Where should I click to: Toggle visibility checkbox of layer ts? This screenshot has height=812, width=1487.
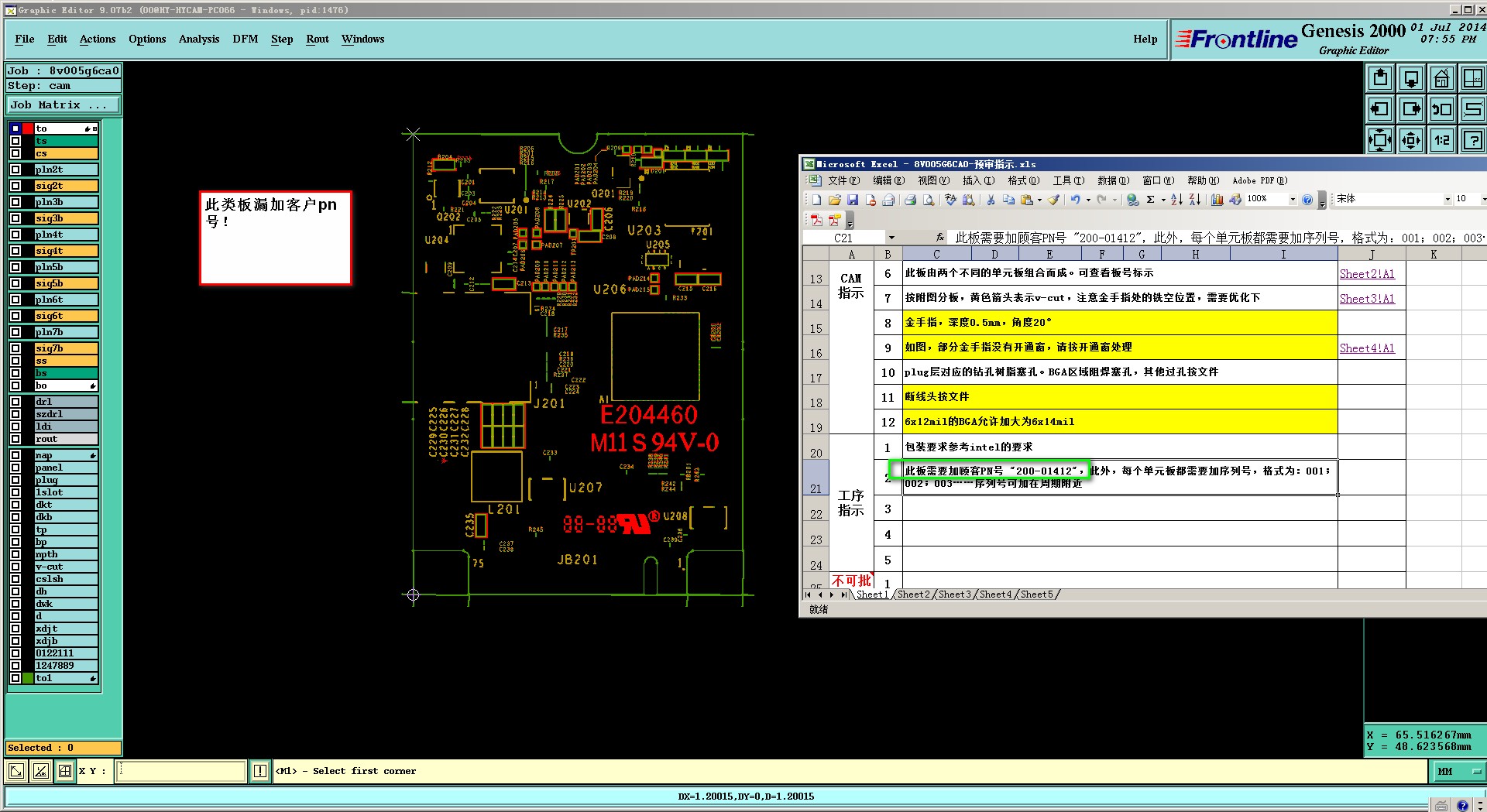pos(15,141)
